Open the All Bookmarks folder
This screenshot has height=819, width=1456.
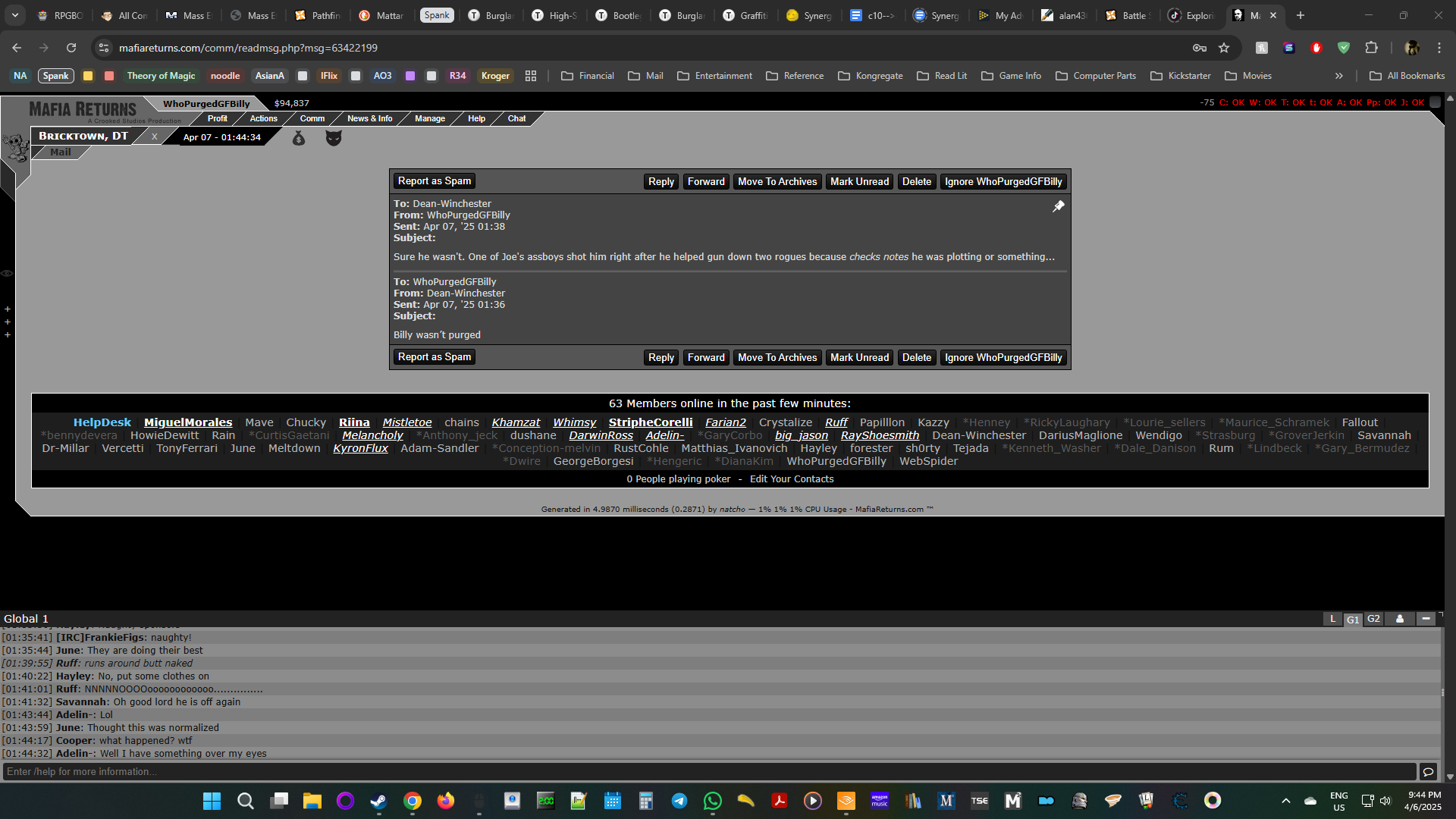(1407, 76)
